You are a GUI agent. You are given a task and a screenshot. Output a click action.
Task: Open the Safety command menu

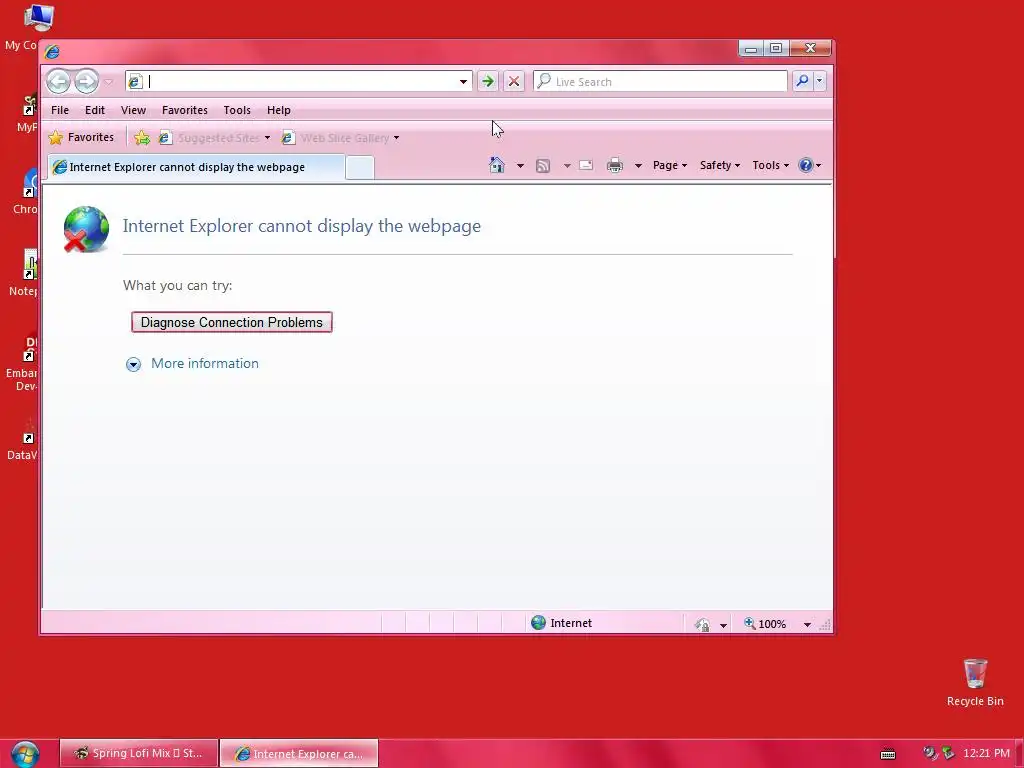click(x=720, y=165)
